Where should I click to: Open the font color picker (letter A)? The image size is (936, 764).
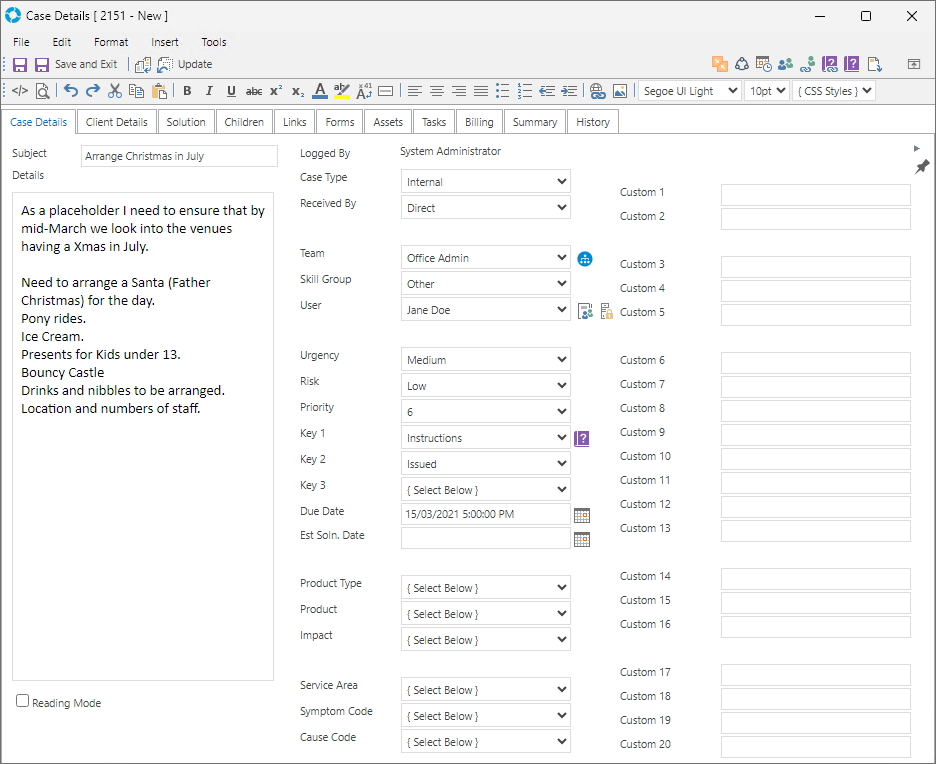[319, 91]
